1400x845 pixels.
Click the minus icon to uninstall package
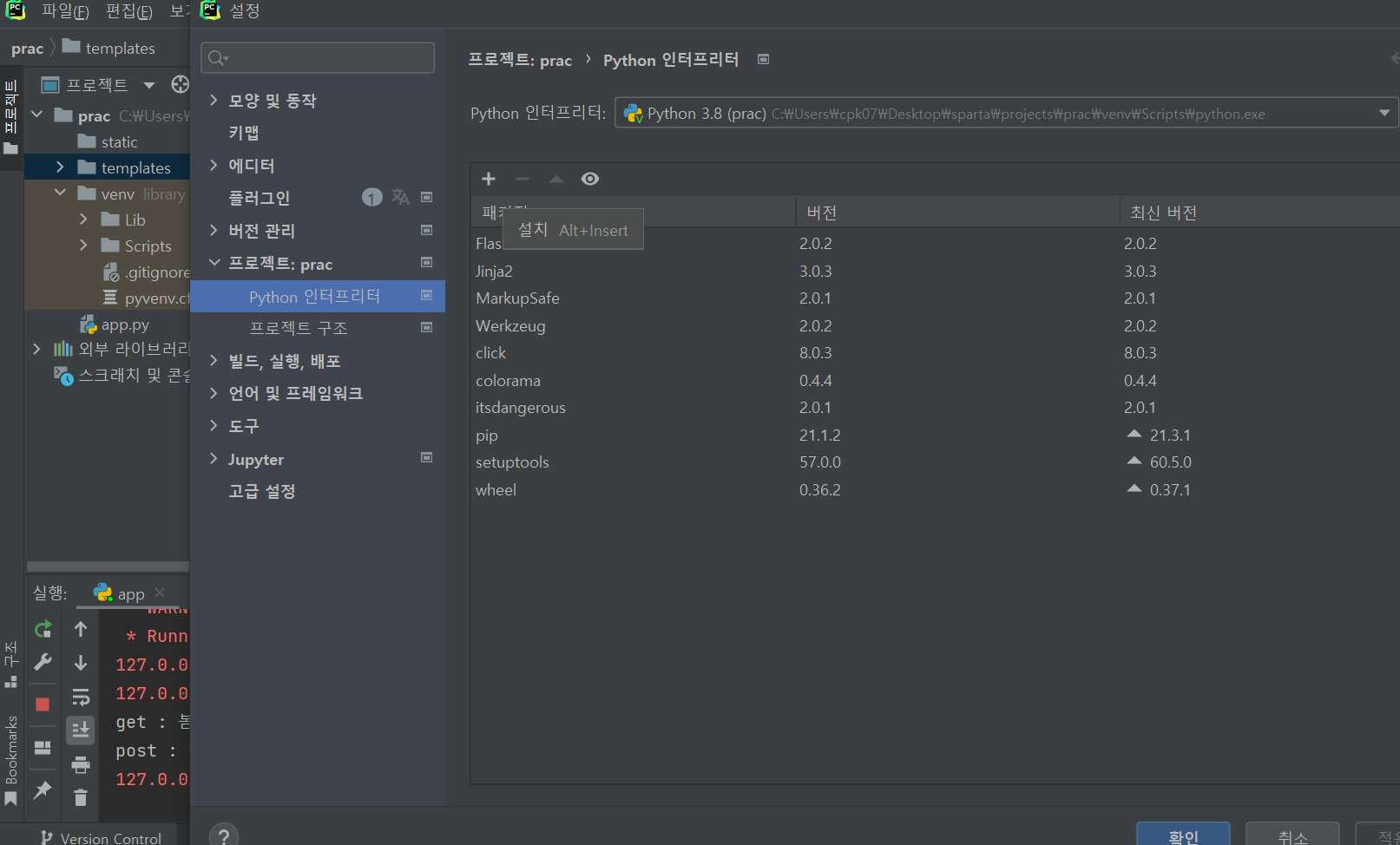click(x=523, y=179)
